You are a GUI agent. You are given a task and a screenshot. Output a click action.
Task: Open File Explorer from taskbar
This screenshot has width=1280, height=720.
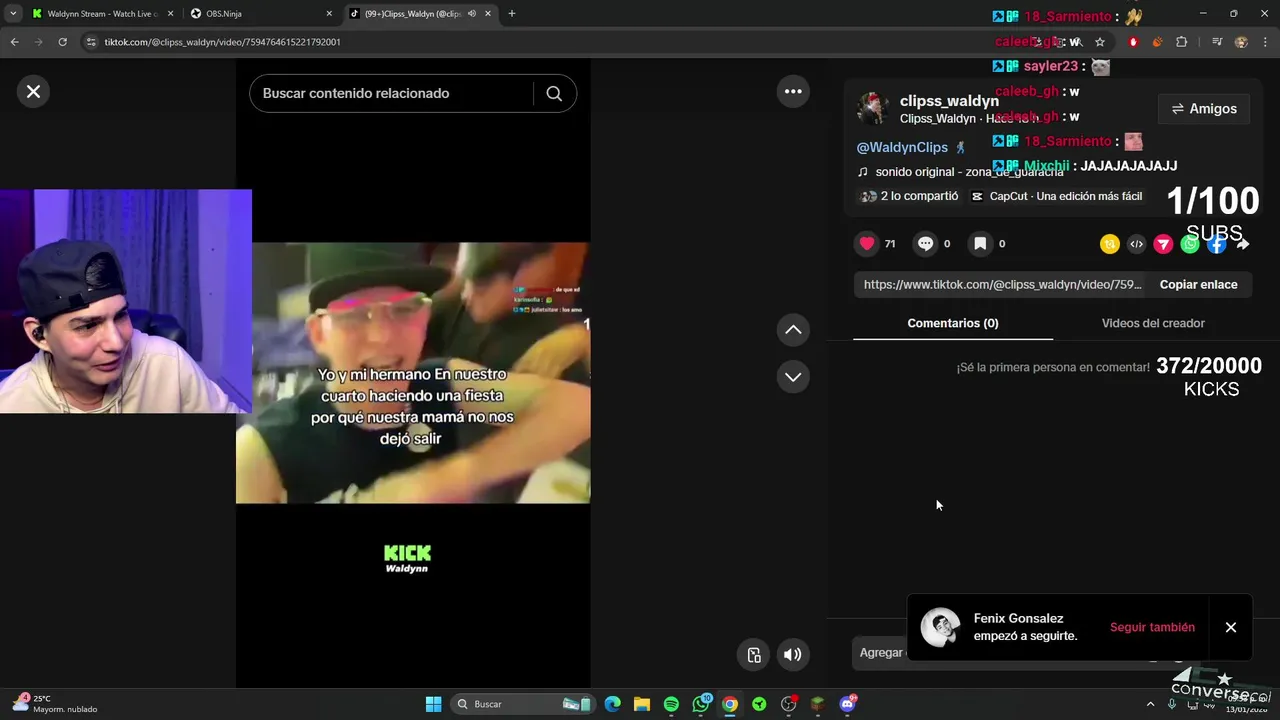(x=642, y=704)
